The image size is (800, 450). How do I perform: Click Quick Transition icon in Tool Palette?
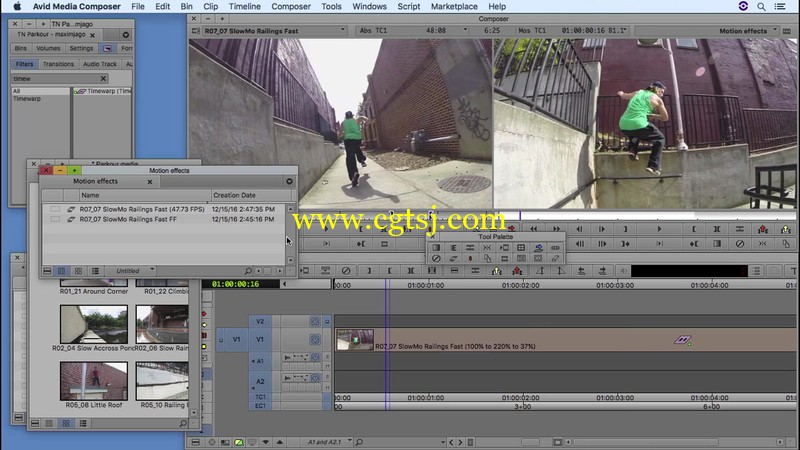(436, 247)
